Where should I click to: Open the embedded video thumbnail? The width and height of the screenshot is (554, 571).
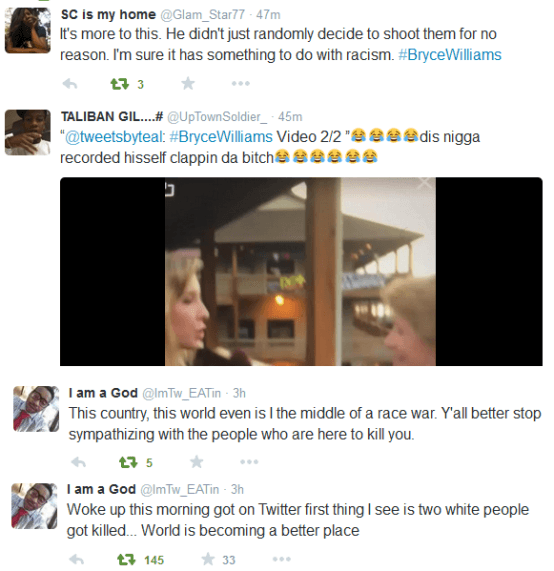click(301, 271)
